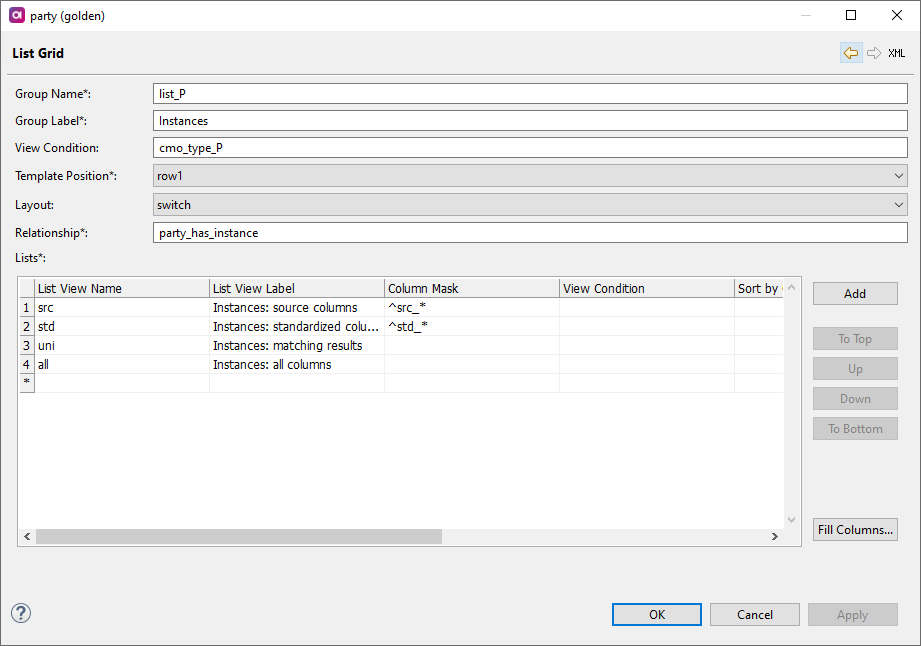Confirm with the OK button
Image resolution: width=921 pixels, height=646 pixels.
coord(657,615)
